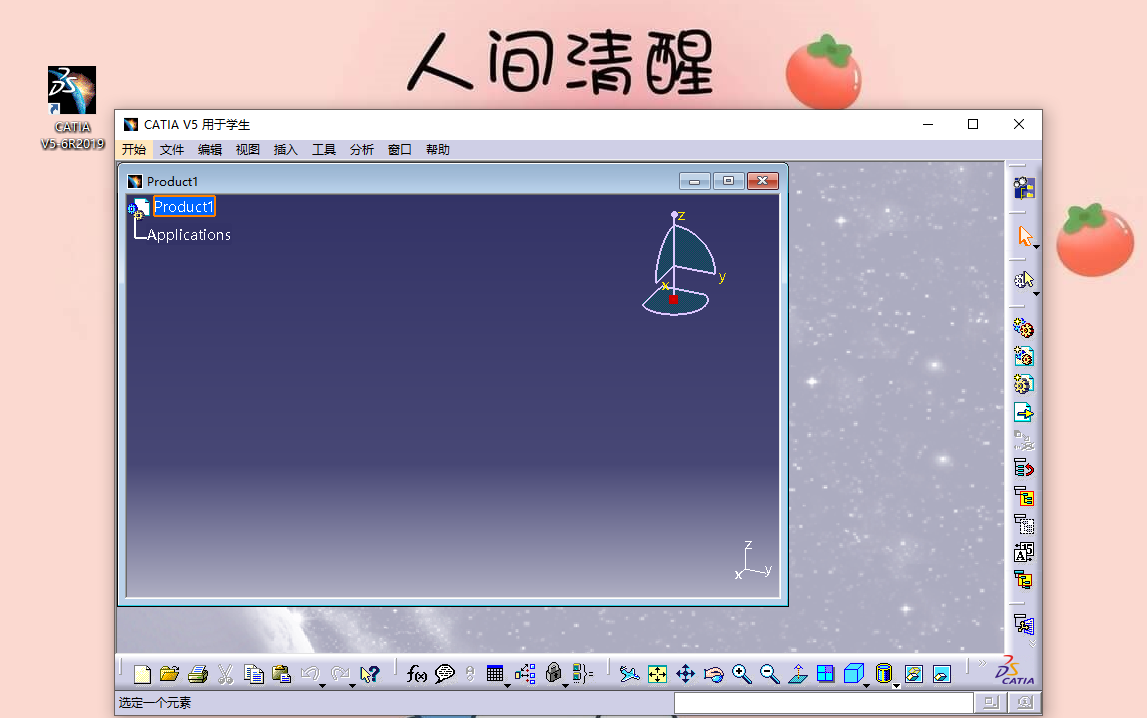
Task: Open the comment speech-bubble tool
Action: (445, 674)
